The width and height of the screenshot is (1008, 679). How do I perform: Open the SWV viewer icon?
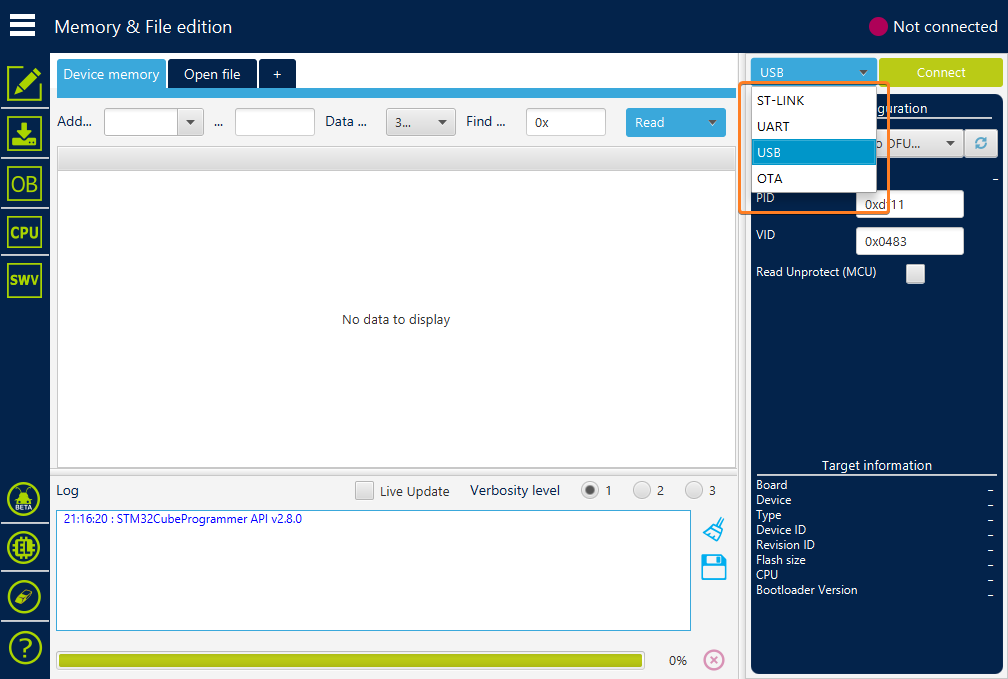[24, 280]
